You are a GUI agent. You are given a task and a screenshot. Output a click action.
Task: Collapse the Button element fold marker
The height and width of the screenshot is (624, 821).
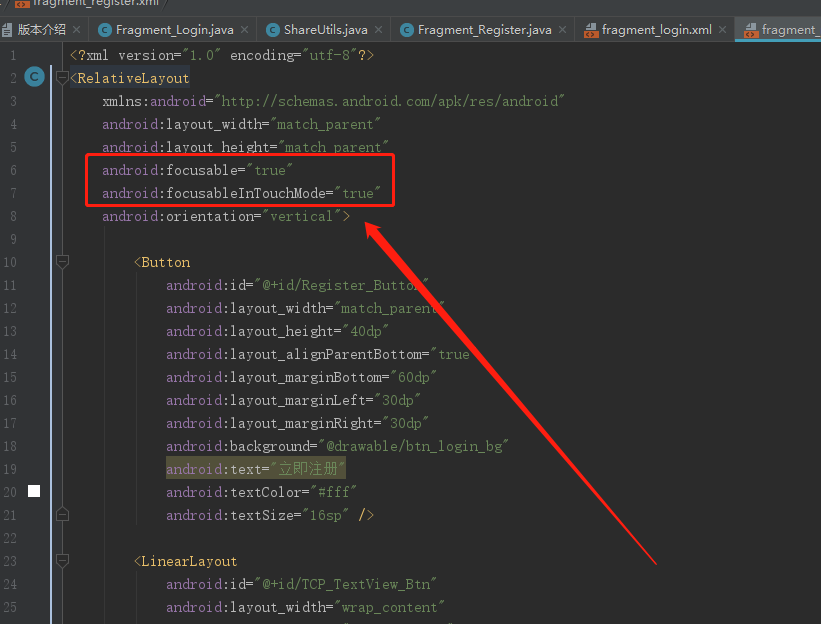coord(62,261)
